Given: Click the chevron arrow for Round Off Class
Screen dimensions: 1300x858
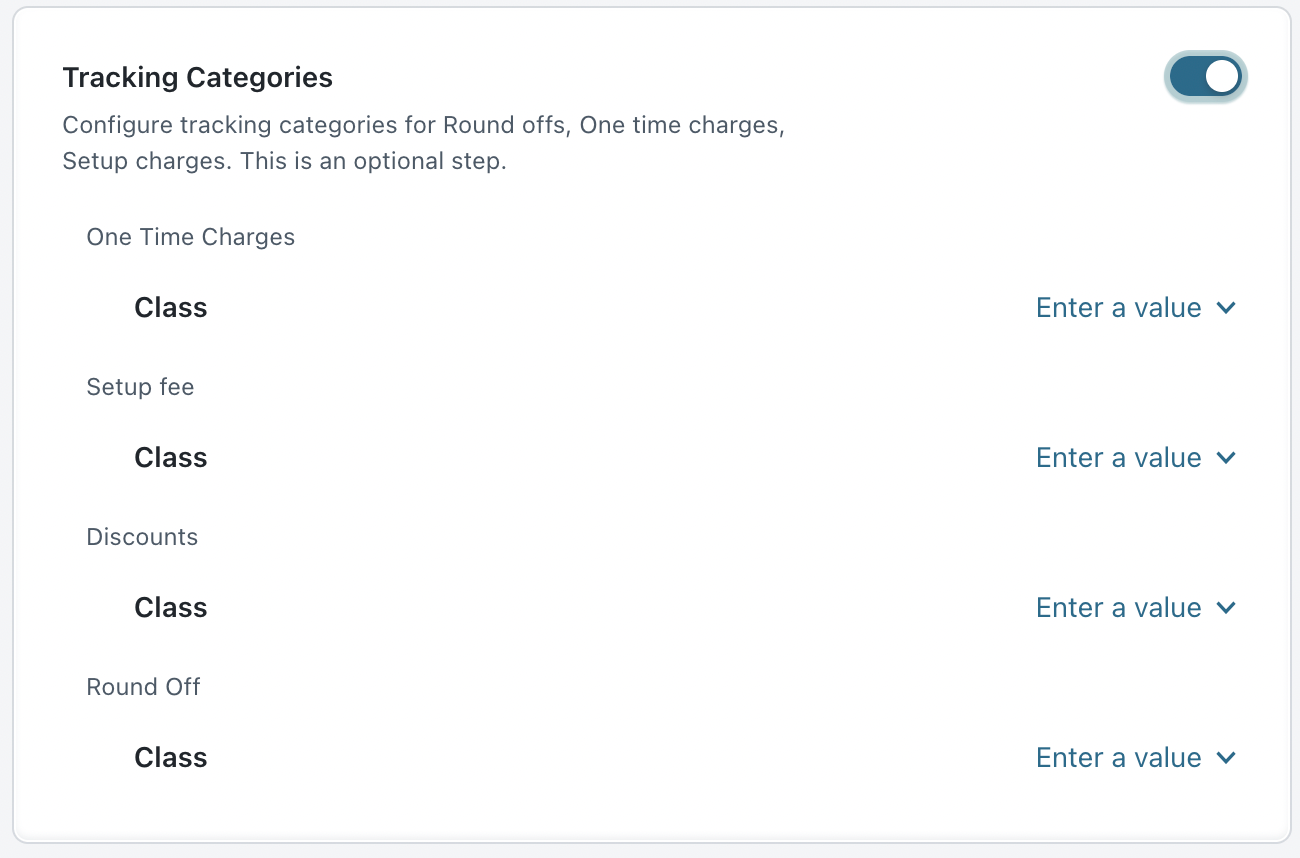Looking at the screenshot, I should 1227,758.
